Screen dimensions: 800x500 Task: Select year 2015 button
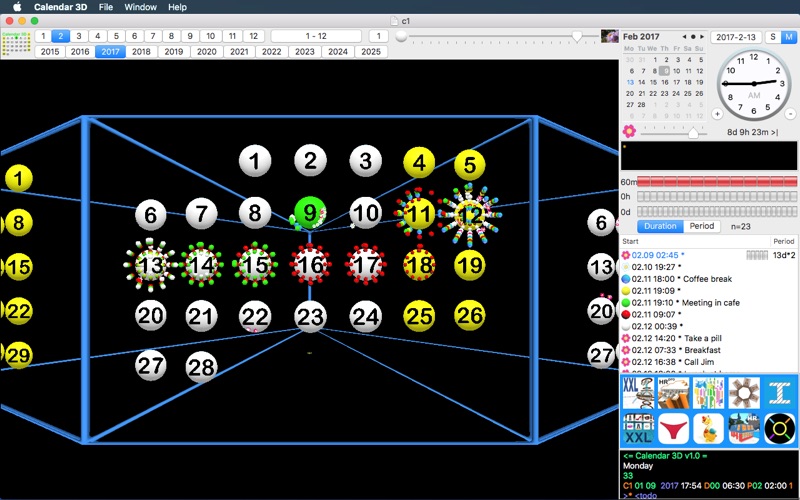(49, 52)
